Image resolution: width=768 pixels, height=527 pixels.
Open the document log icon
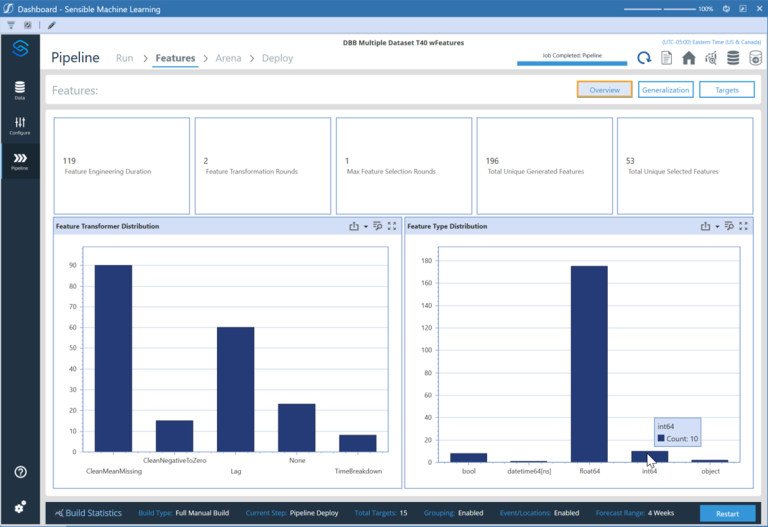pos(667,58)
